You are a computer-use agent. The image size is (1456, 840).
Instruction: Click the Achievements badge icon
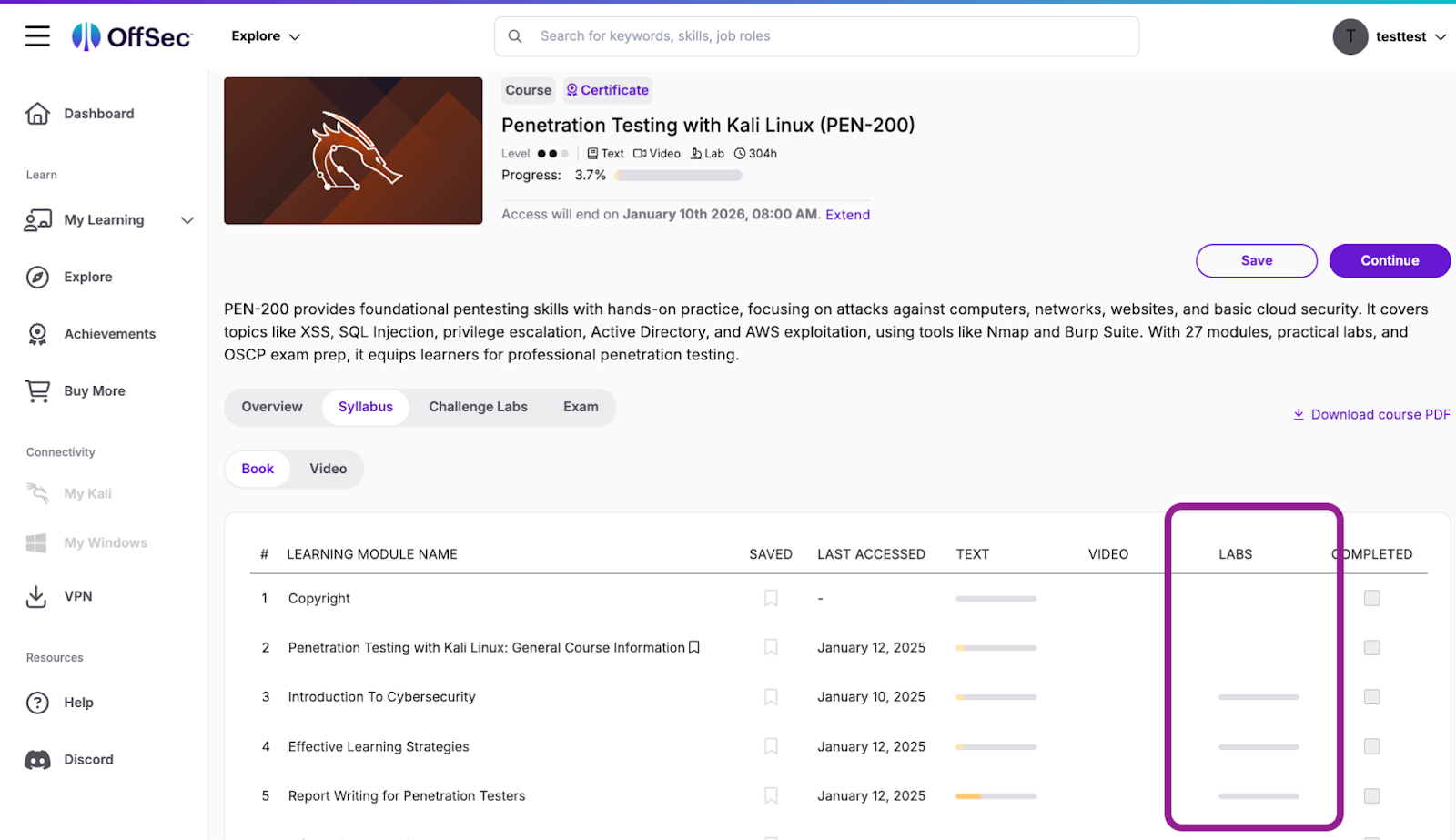[x=37, y=334]
